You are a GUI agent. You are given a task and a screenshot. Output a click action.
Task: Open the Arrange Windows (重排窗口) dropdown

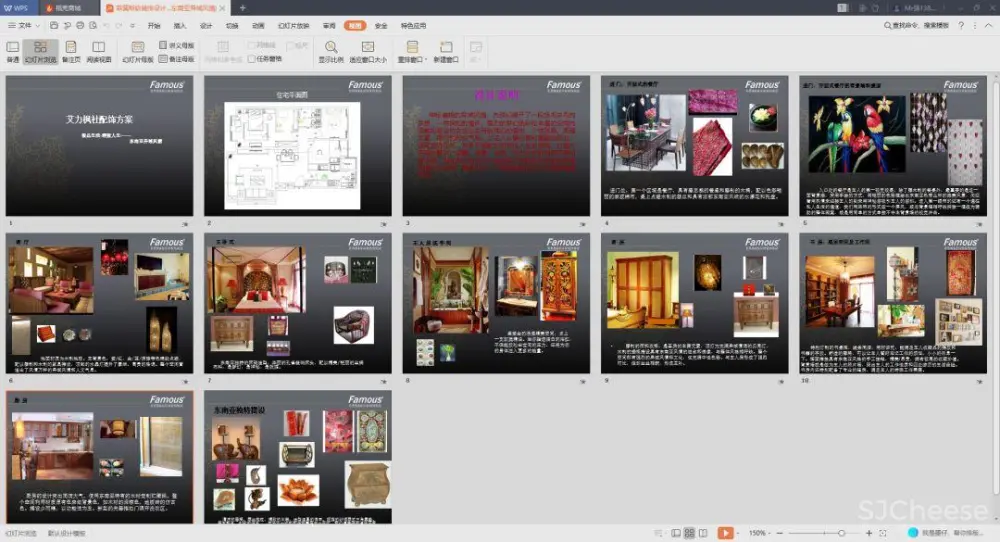412,47
